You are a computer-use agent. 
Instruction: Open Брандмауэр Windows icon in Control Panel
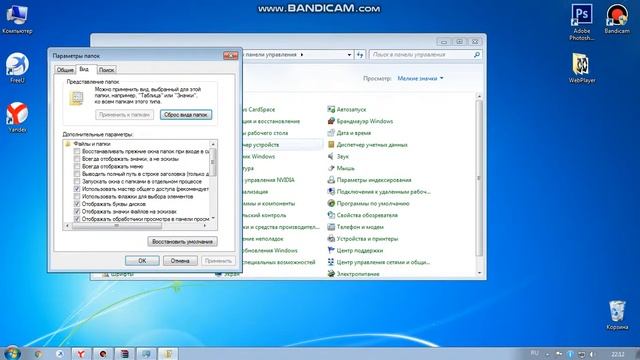coord(331,121)
